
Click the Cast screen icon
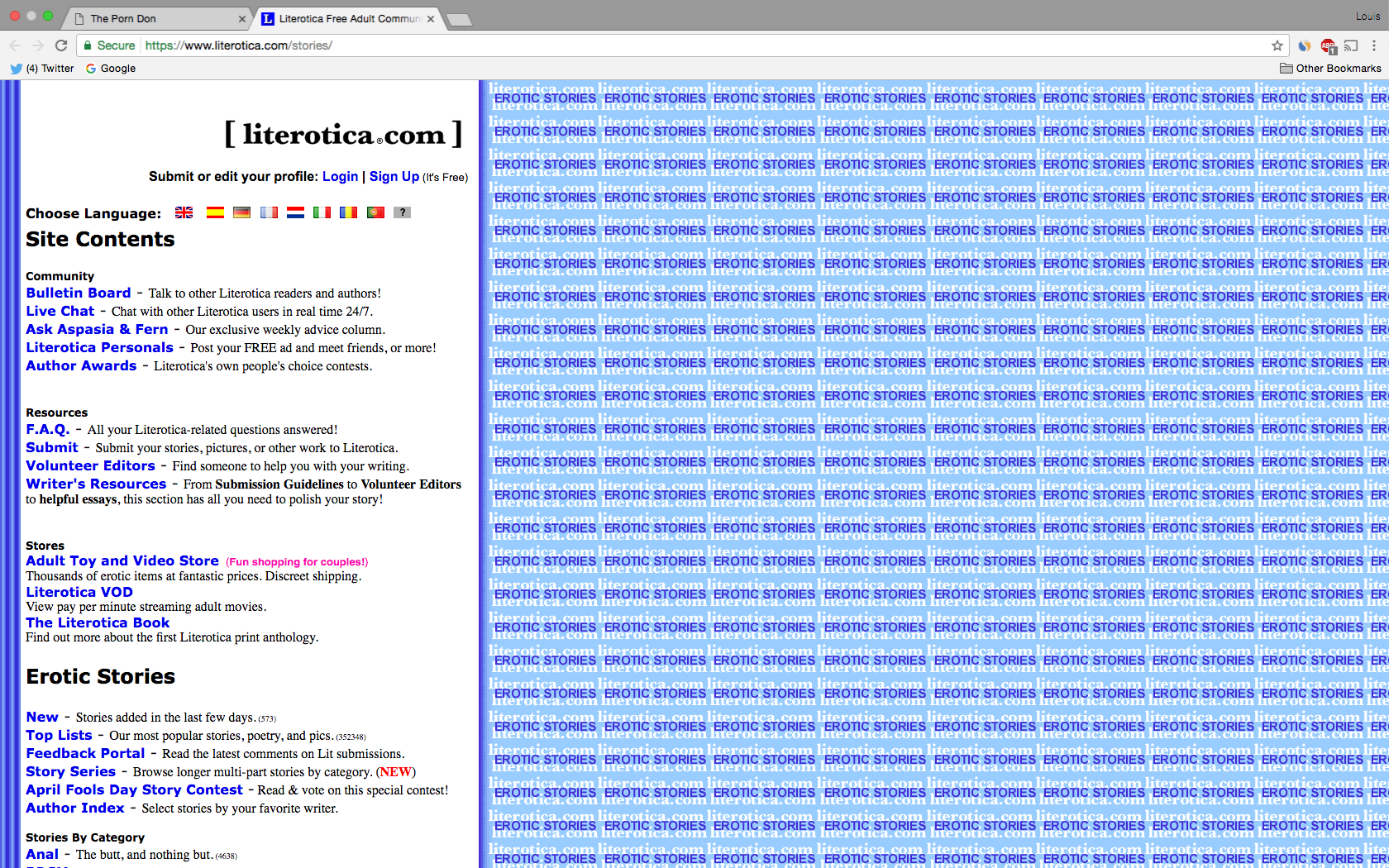tap(1351, 45)
